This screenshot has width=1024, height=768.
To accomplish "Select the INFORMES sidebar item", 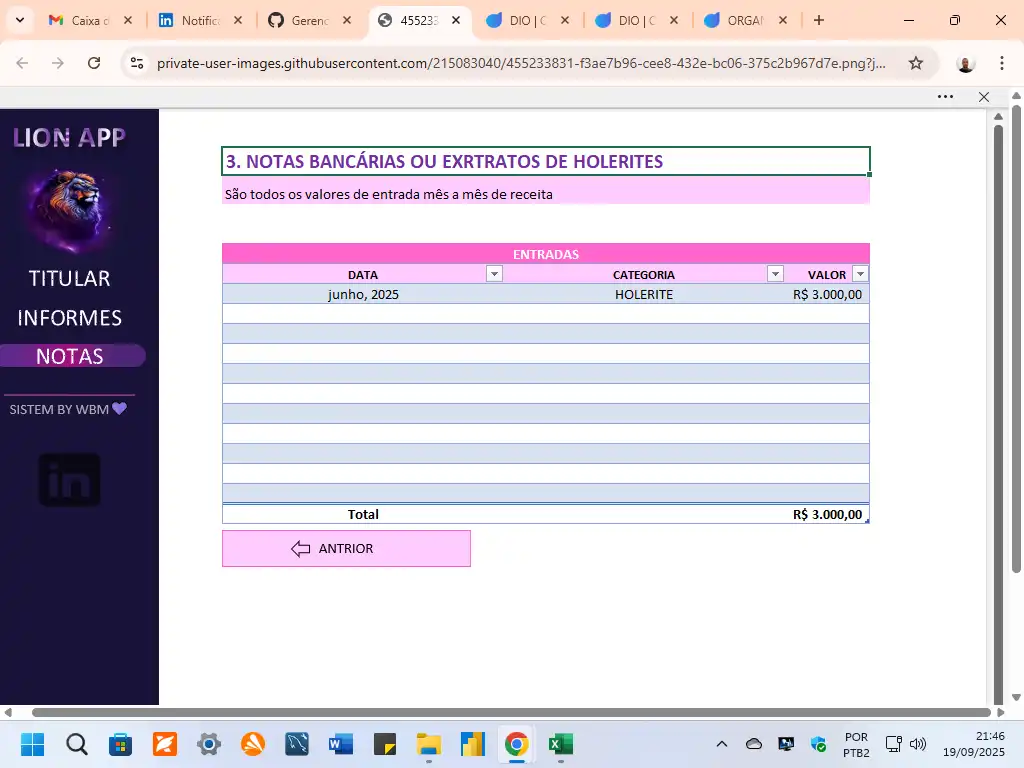I will pos(69,318).
